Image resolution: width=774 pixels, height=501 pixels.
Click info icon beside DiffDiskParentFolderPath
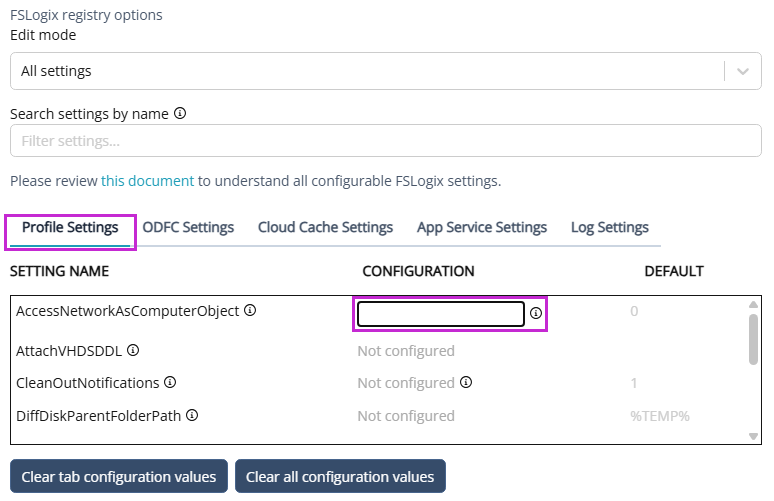192,414
